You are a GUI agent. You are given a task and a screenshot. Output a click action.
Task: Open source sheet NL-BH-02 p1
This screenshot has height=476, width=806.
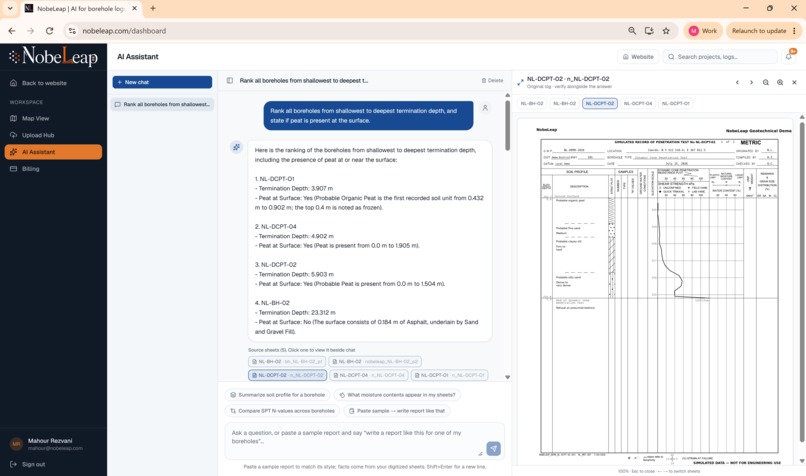287,362
